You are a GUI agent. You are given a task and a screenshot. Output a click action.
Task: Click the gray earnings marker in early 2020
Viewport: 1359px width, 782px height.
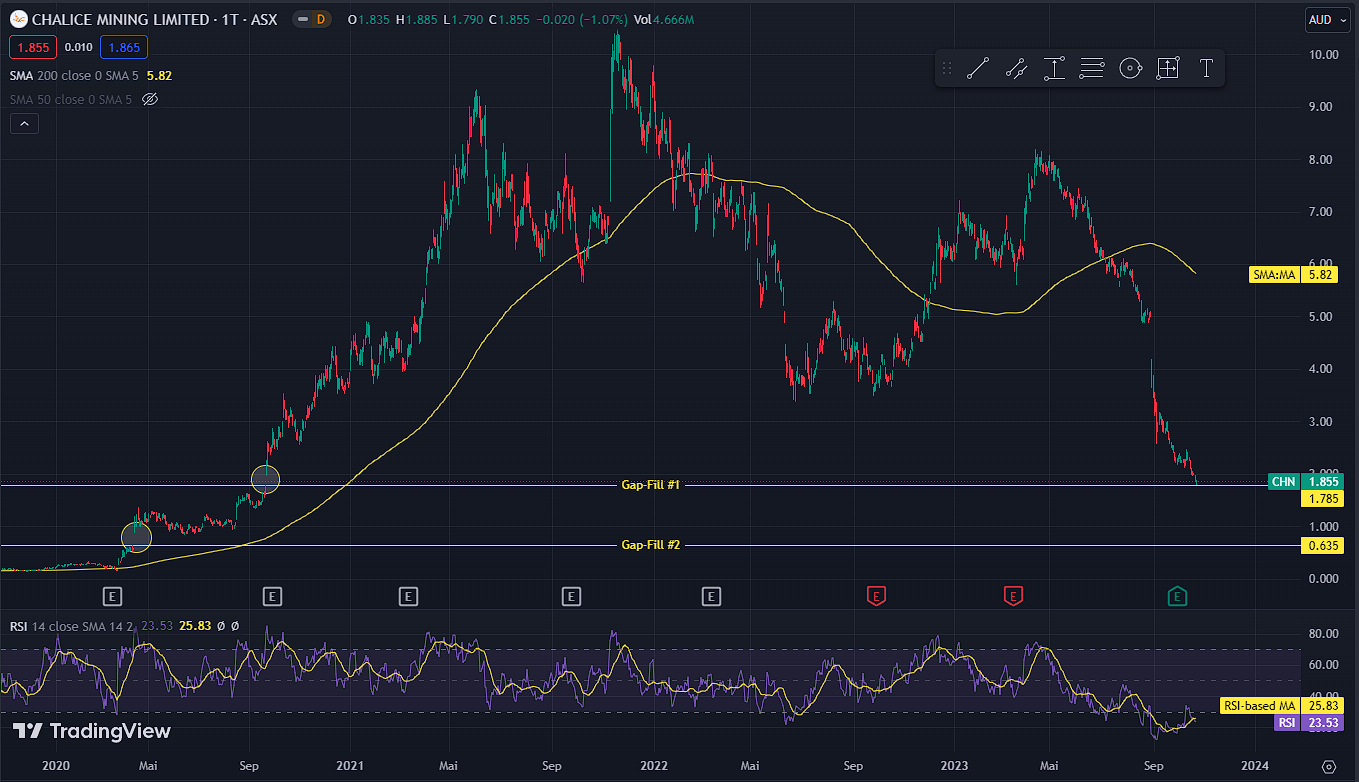pyautogui.click(x=113, y=597)
